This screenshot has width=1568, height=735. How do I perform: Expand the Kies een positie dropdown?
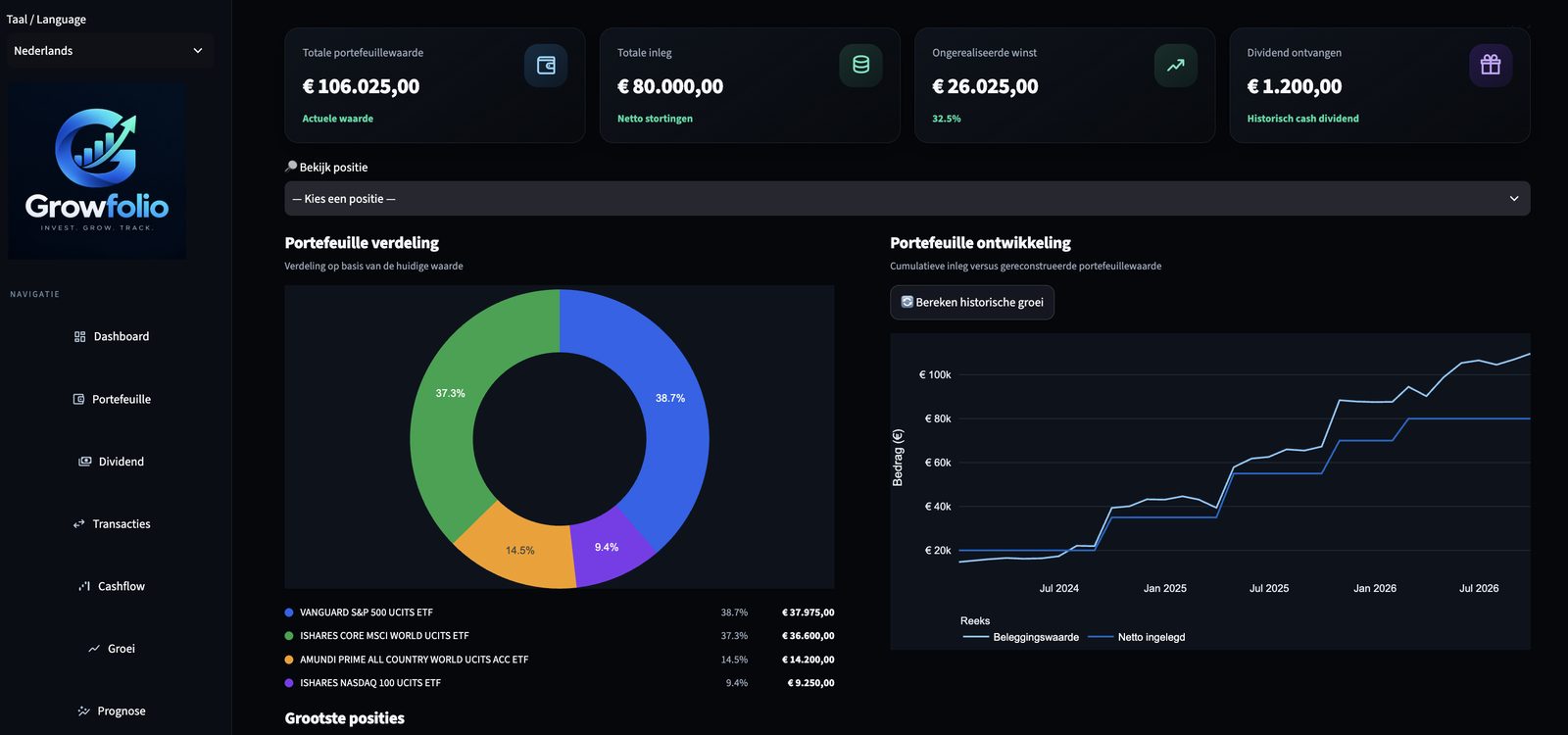click(907, 199)
